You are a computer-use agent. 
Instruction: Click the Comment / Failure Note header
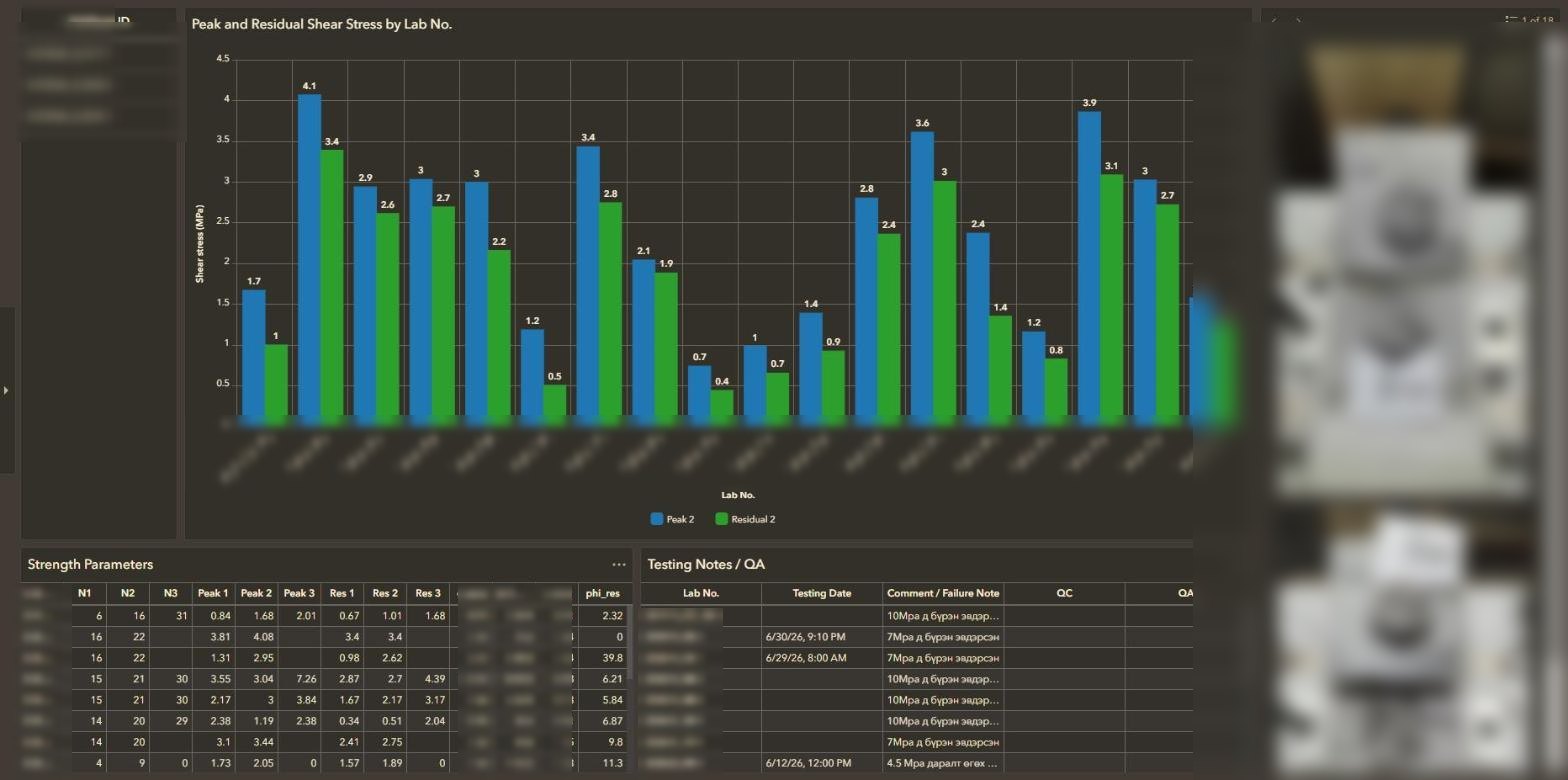pyautogui.click(x=943, y=593)
